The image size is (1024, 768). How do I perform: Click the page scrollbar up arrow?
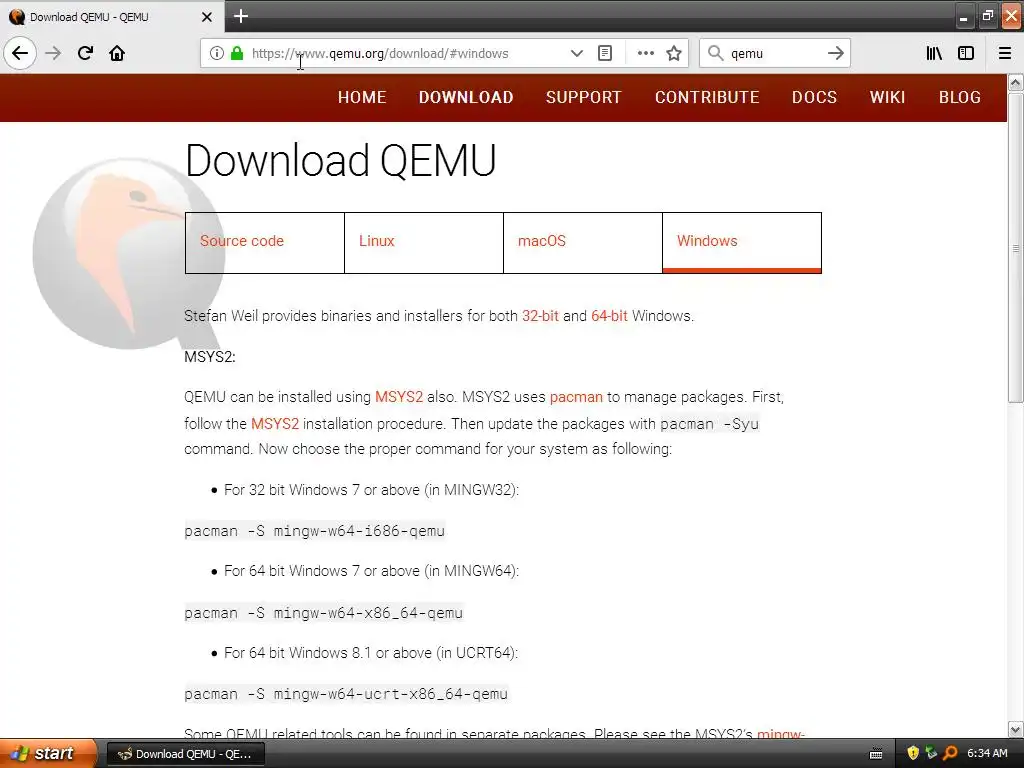pos(1016,82)
